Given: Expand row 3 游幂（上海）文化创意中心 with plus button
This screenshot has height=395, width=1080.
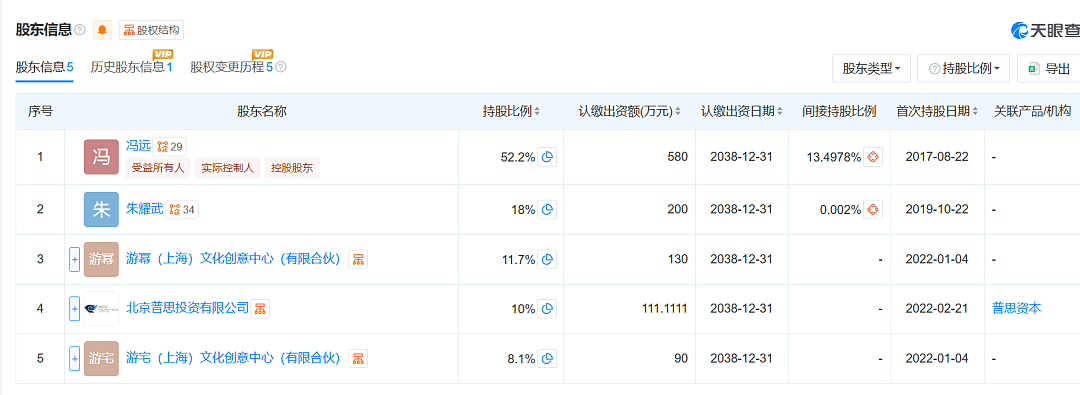Looking at the screenshot, I should (x=74, y=259).
